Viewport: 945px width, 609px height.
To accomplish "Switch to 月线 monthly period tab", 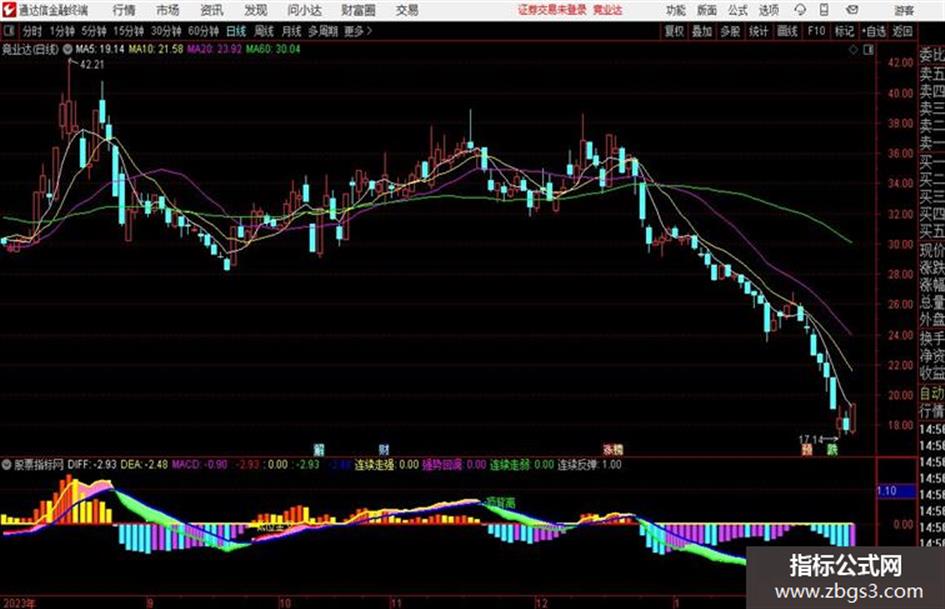I will pyautogui.click(x=292, y=31).
